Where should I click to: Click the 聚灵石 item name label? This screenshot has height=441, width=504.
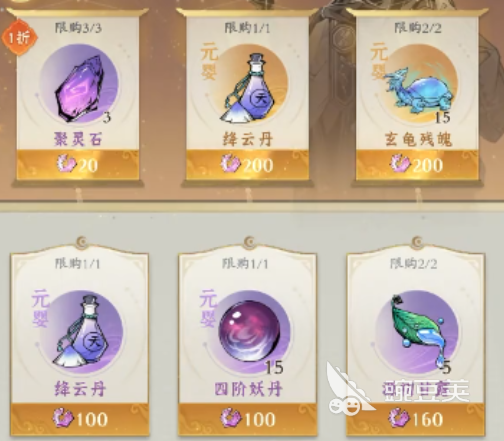[78, 139]
